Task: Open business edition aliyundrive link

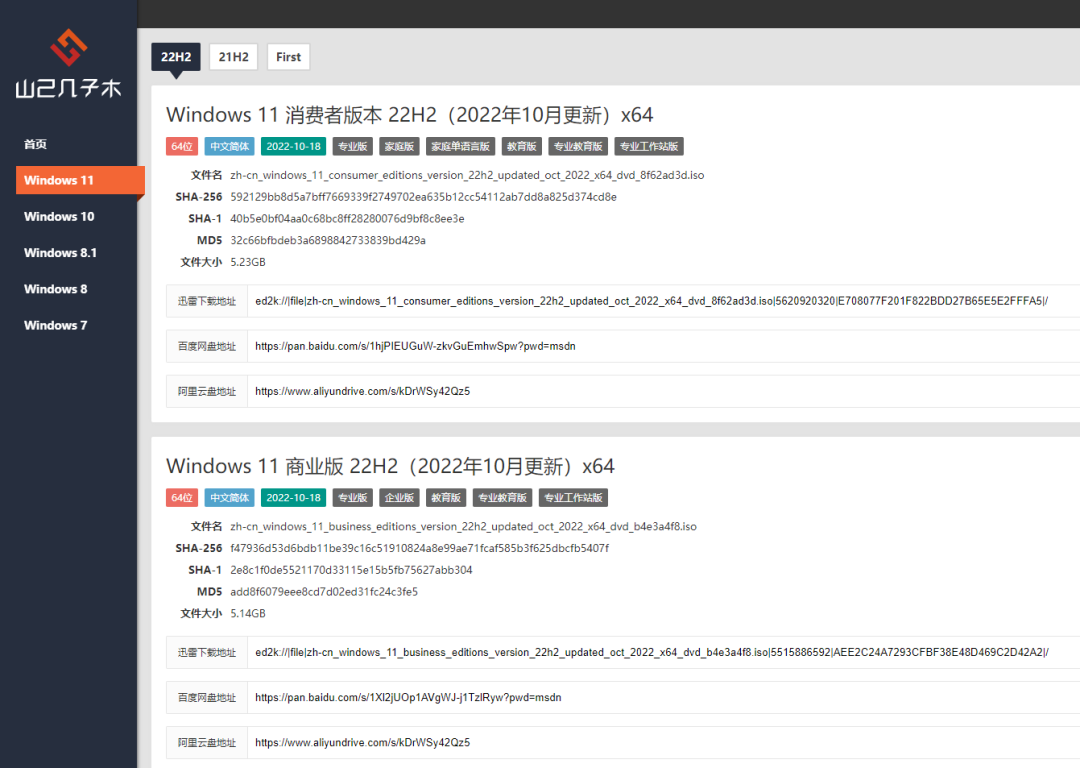Action: click(362, 743)
